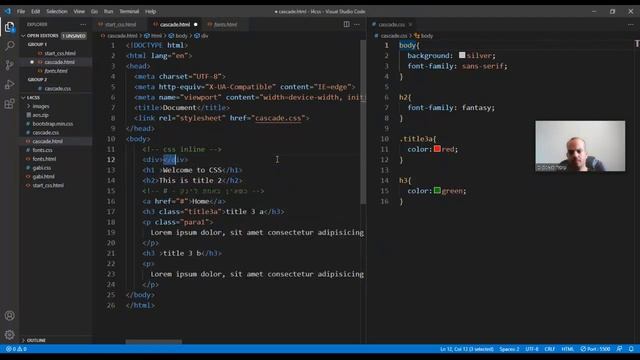Screen dimensions: 640x360
Task: Place cursor on CSS line 7 font-family fantasy
Action: 451,108
